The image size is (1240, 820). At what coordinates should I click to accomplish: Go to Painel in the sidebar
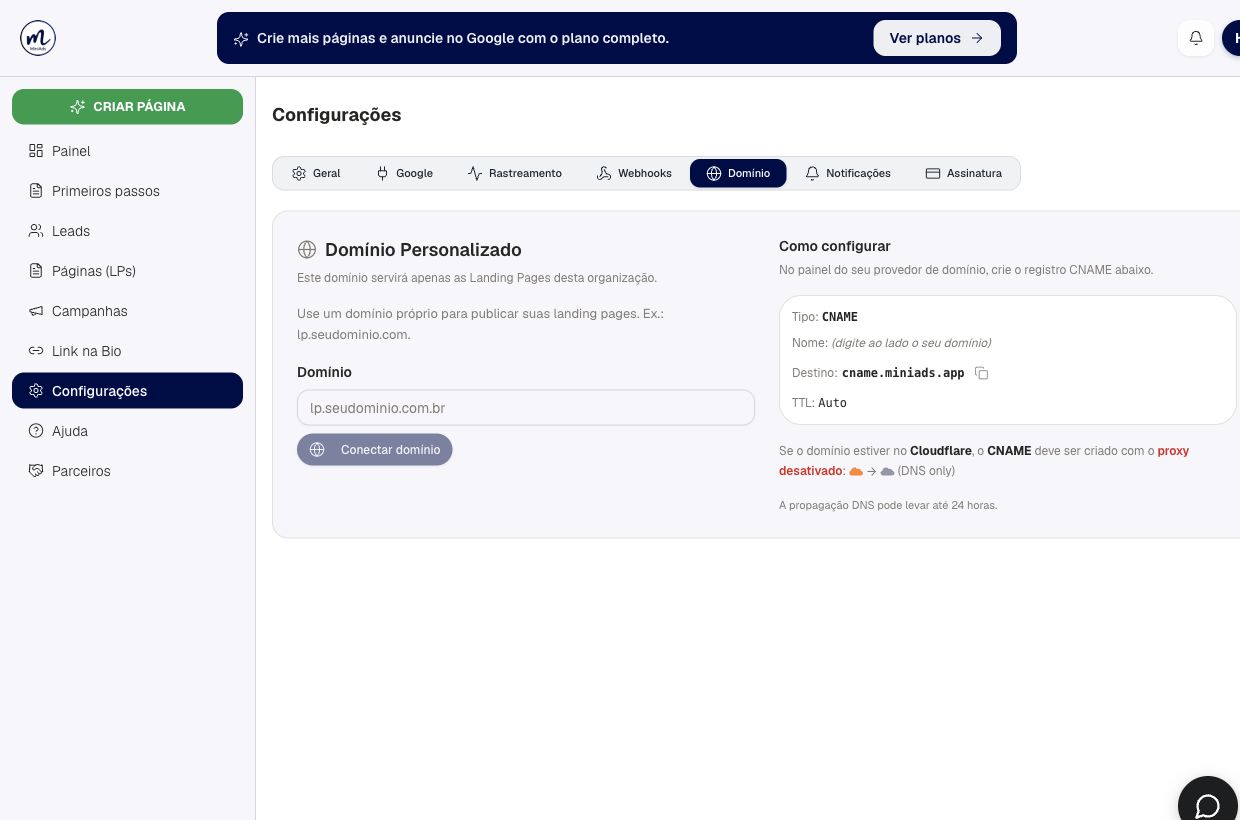tap(127, 151)
